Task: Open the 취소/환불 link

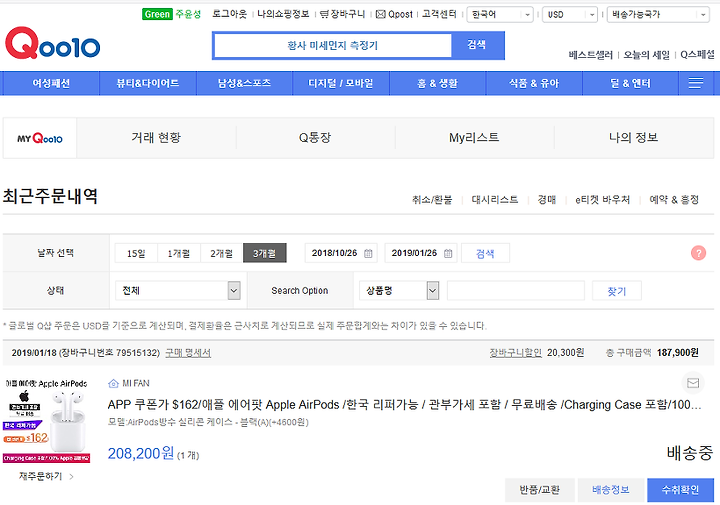Action: pos(432,200)
